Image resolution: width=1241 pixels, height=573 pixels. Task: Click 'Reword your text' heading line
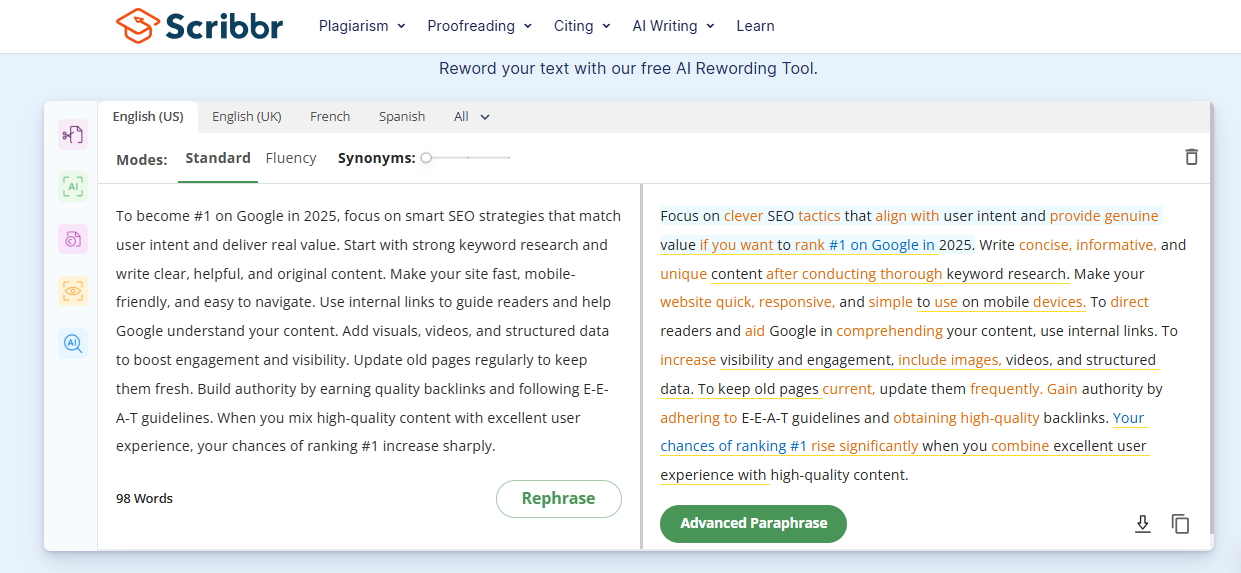pyautogui.click(x=628, y=69)
